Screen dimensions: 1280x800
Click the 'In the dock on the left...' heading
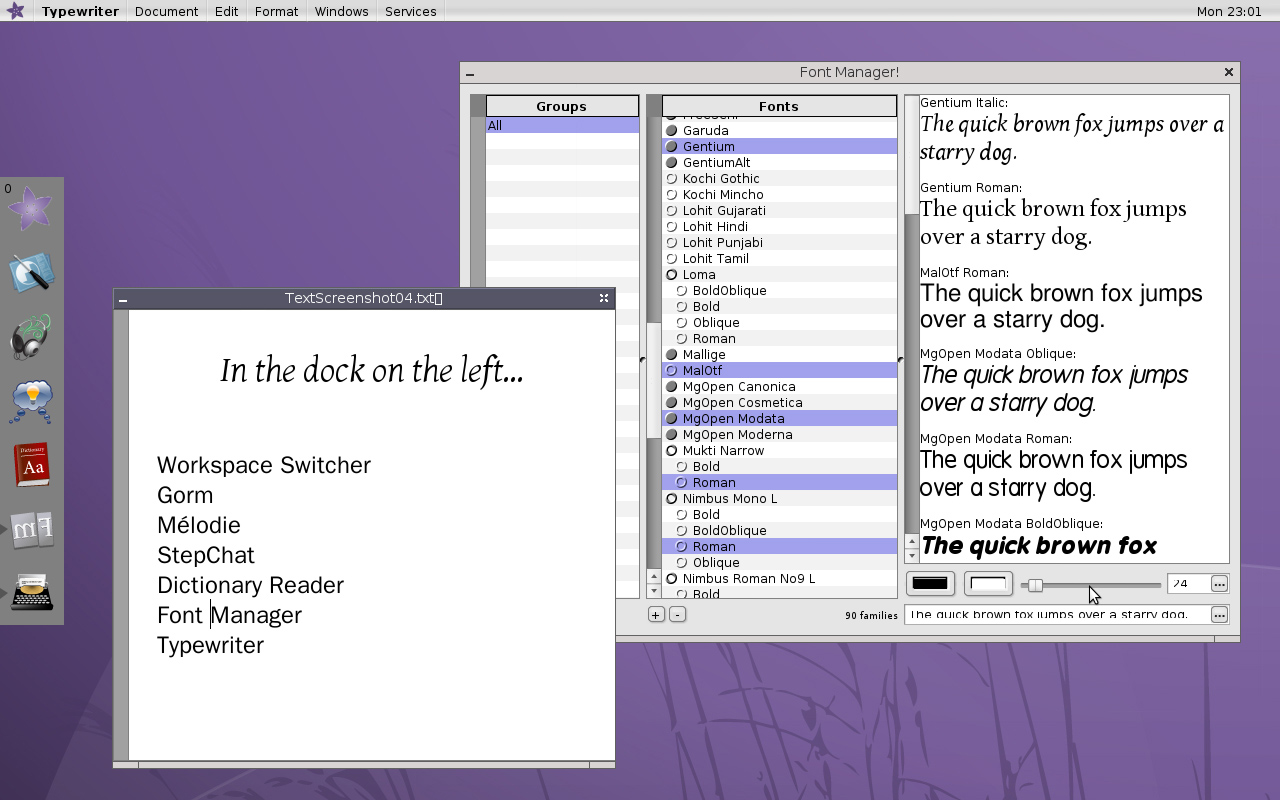pyautogui.click(x=372, y=371)
